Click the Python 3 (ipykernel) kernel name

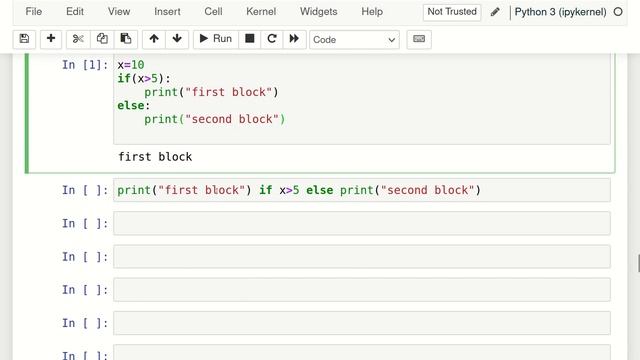coord(560,12)
